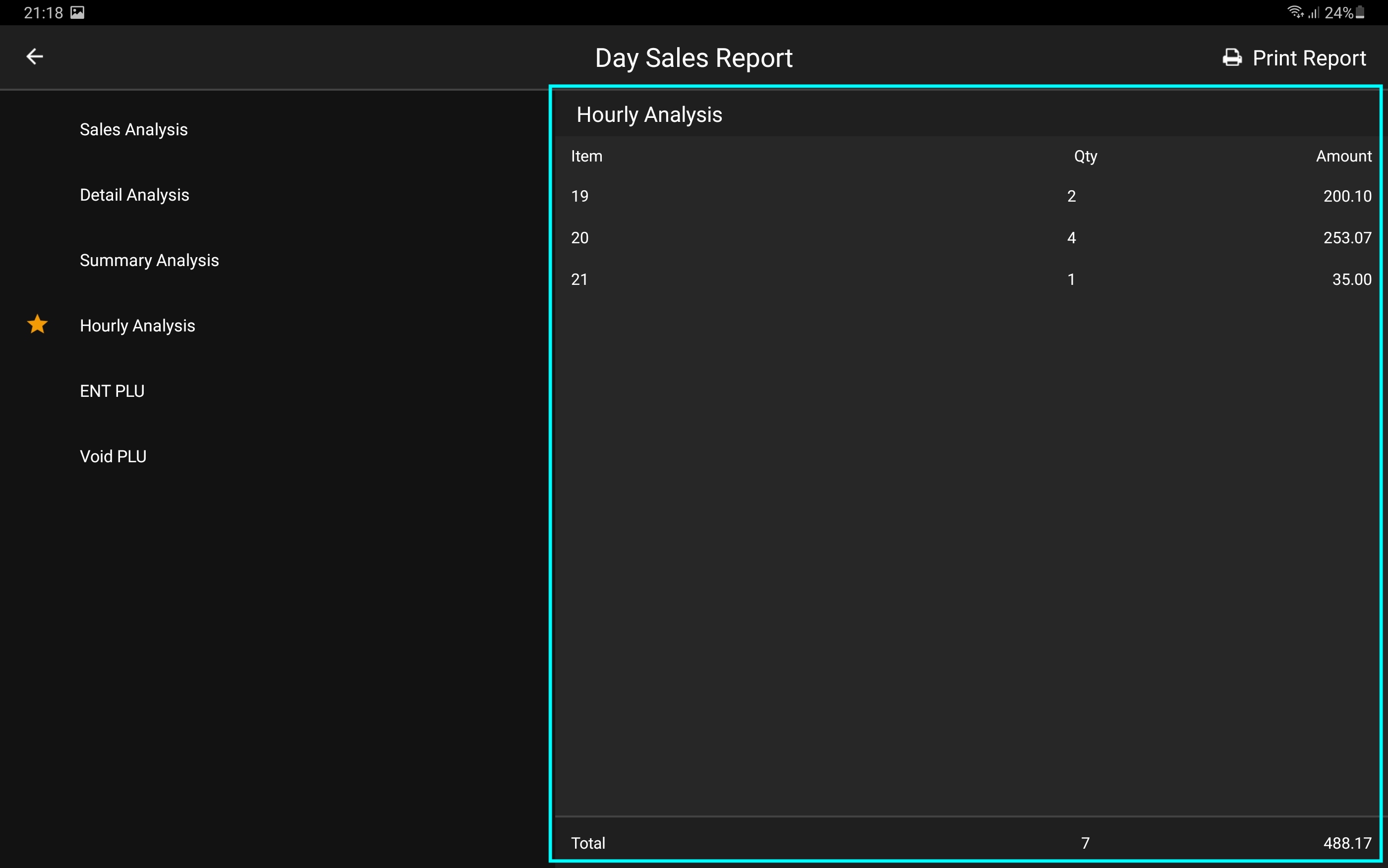Click the Qty column header
1388x868 pixels.
click(x=1085, y=156)
